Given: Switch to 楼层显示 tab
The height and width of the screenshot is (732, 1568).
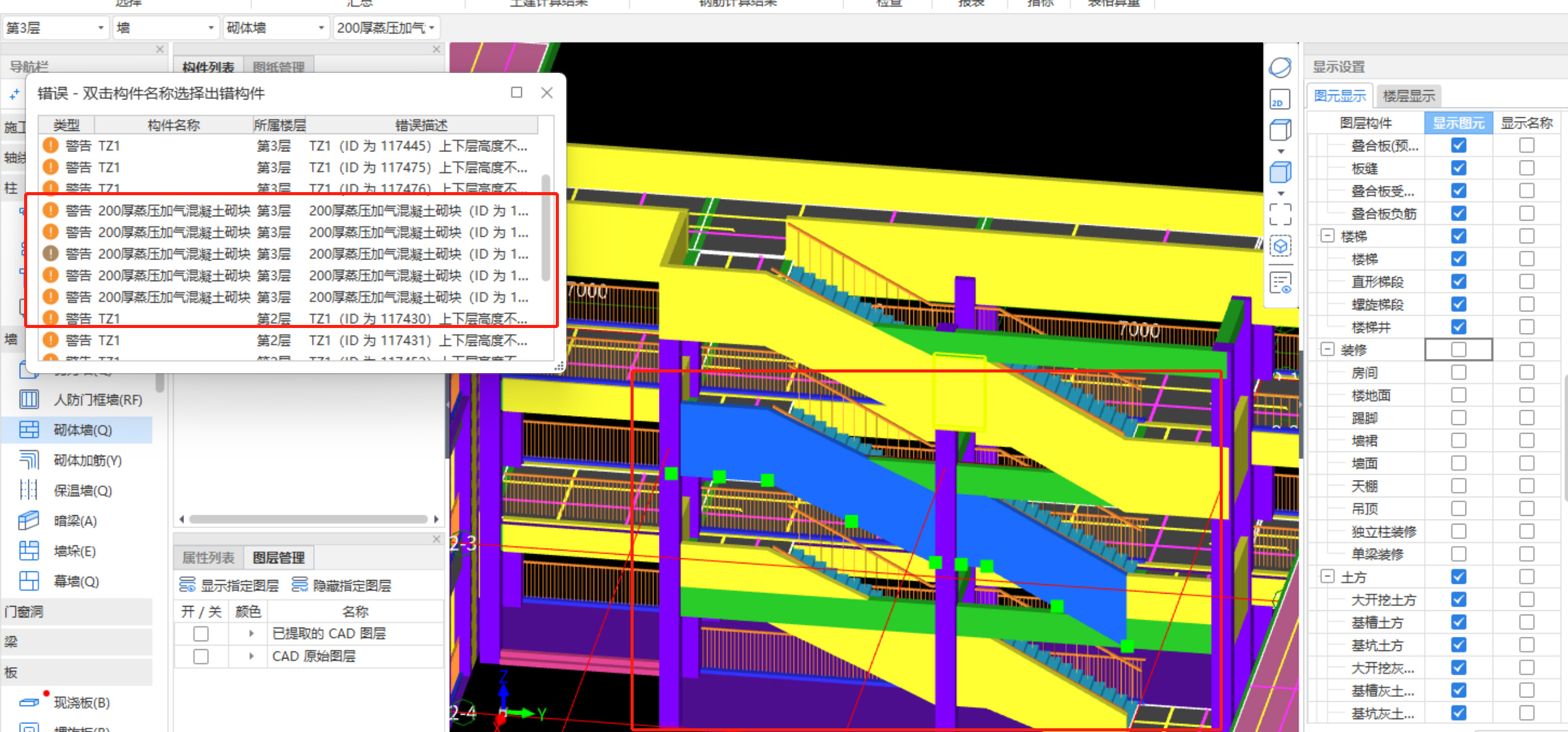Looking at the screenshot, I should (1409, 96).
